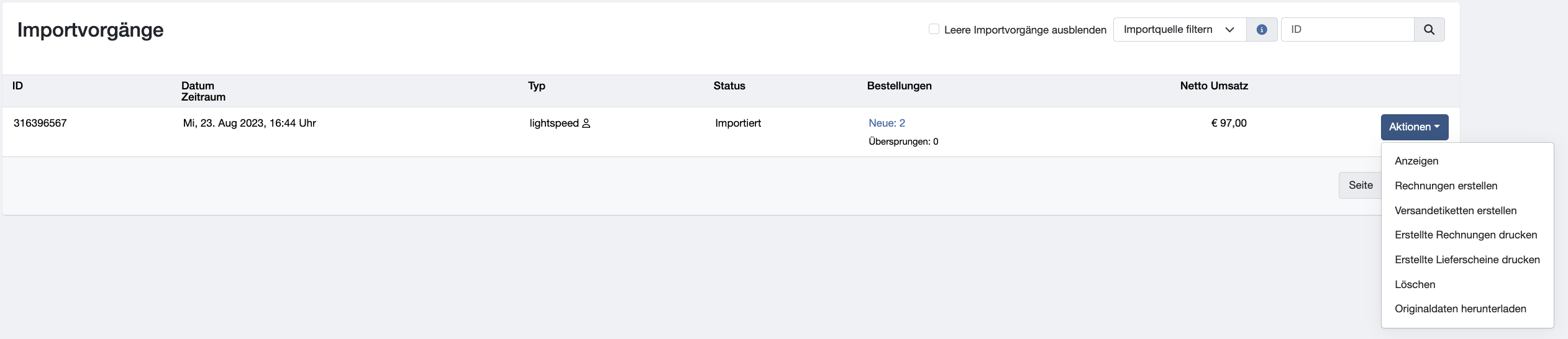The height and width of the screenshot is (339, 1568).
Task: Select Originaldaten herunterladen entry
Action: (x=1460, y=309)
